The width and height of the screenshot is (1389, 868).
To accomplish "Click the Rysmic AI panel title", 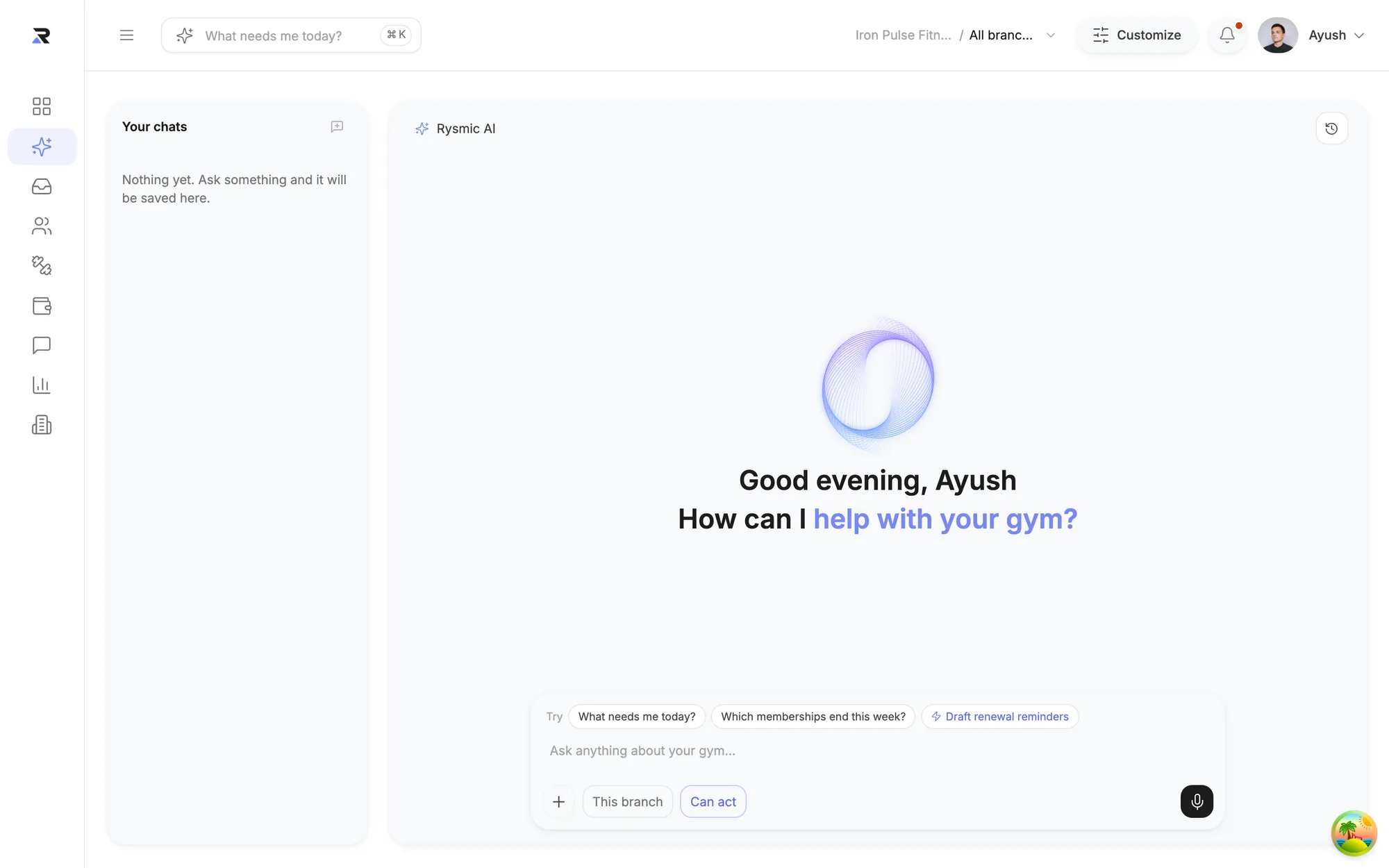I will click(466, 128).
